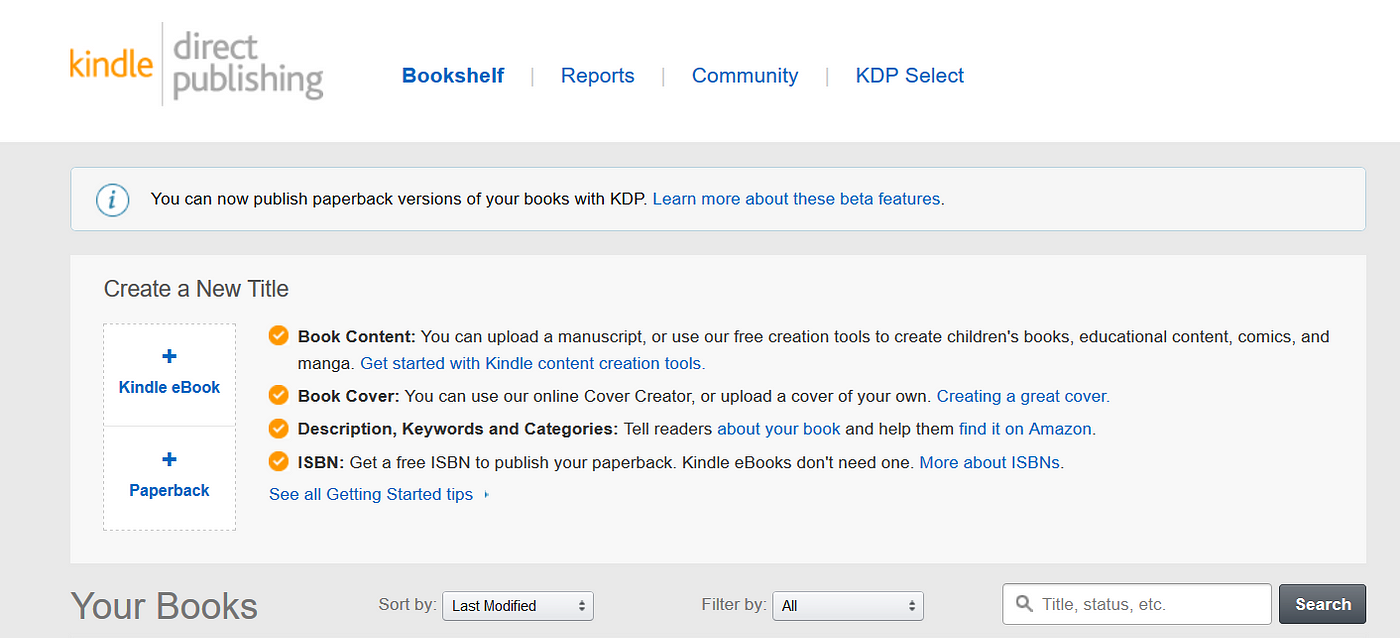Click the orange checkmark beside Description, Keywords

[x=279, y=428]
